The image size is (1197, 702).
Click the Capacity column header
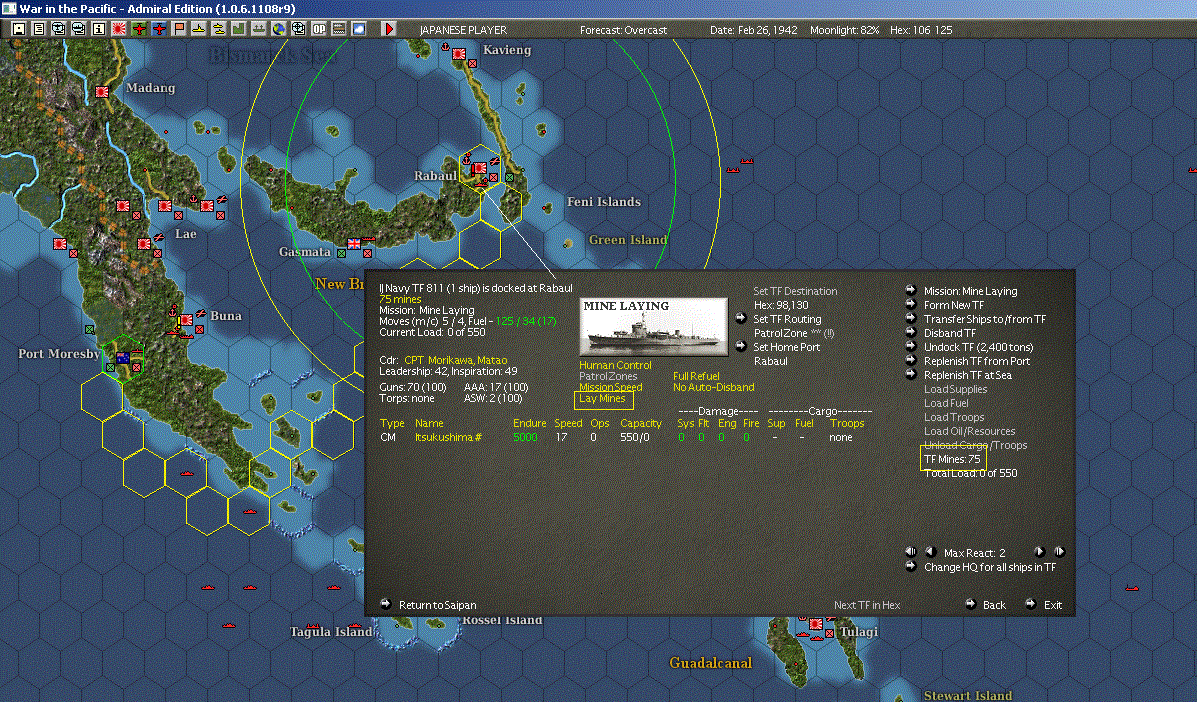tap(640, 423)
